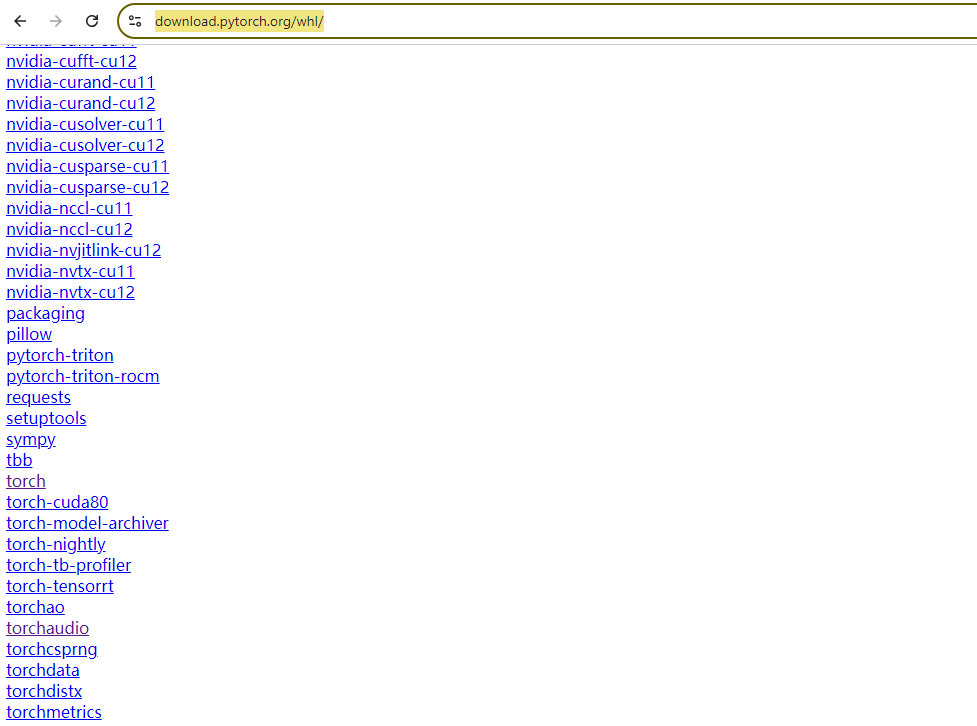Open the torchmetrics link

point(54,712)
